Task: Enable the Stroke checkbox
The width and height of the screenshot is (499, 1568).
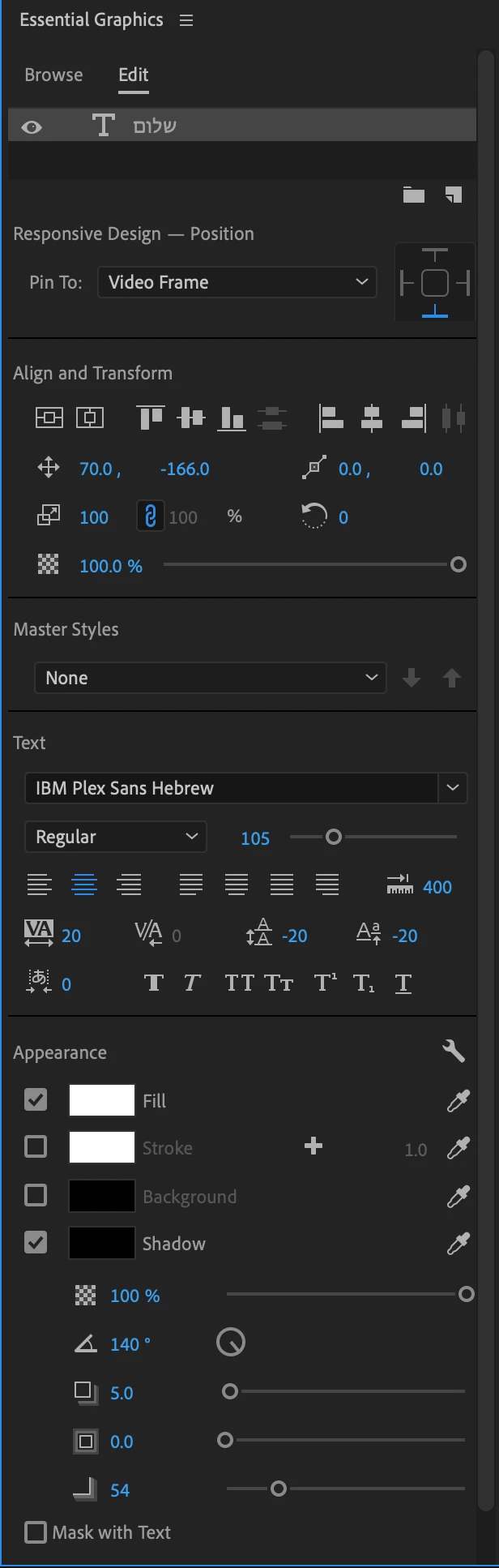Action: tap(36, 1147)
